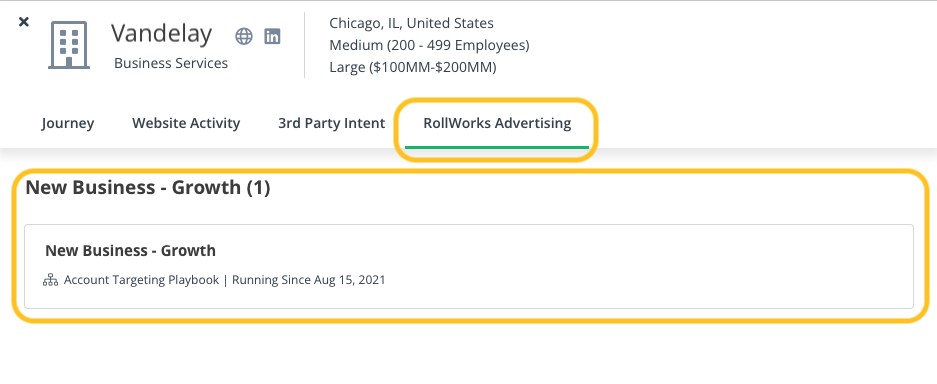The image size is (937, 384).
Task: Click the Medium (200 - 499 Employees) text
Action: point(429,45)
